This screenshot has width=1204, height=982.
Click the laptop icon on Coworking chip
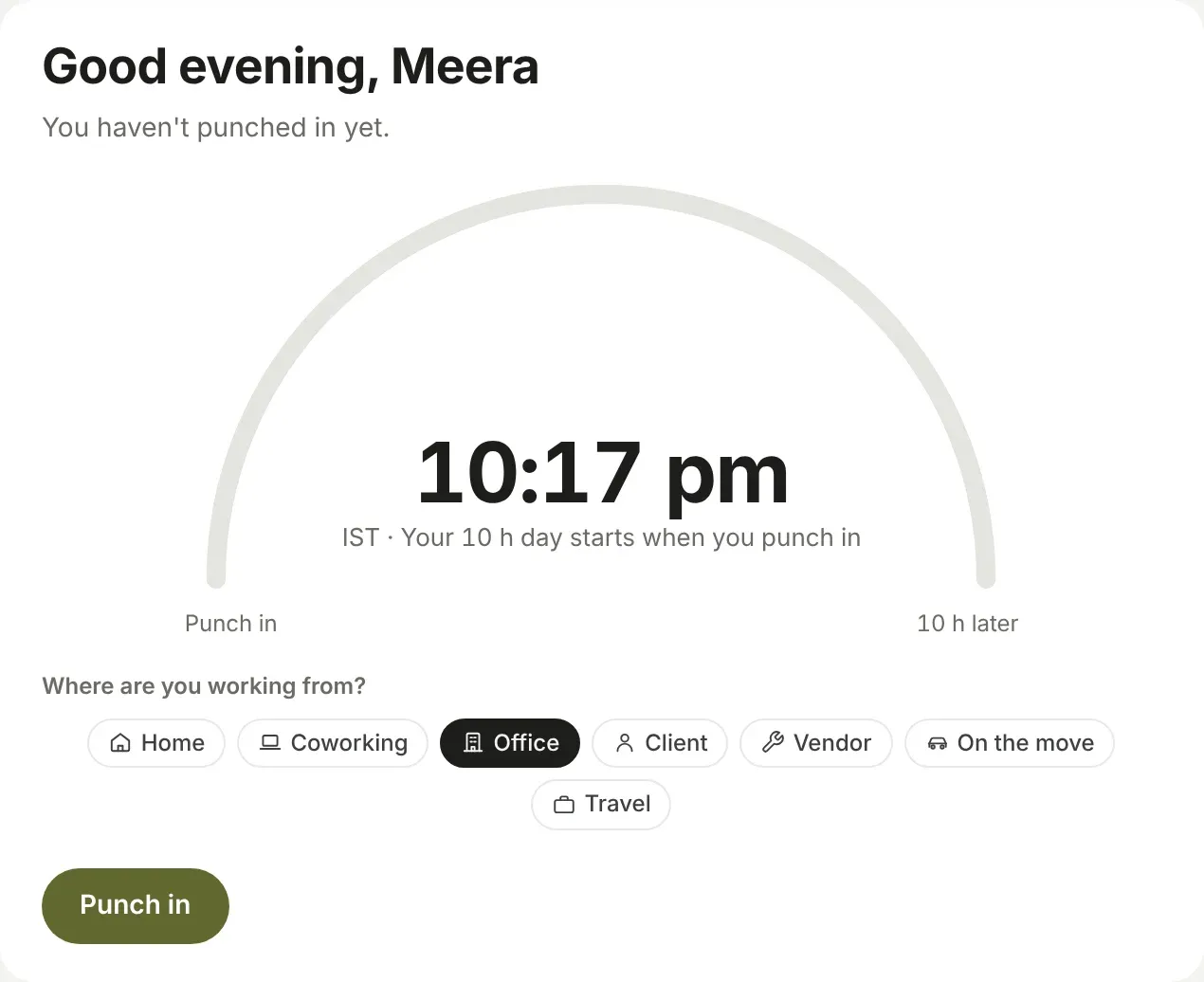[x=270, y=743]
